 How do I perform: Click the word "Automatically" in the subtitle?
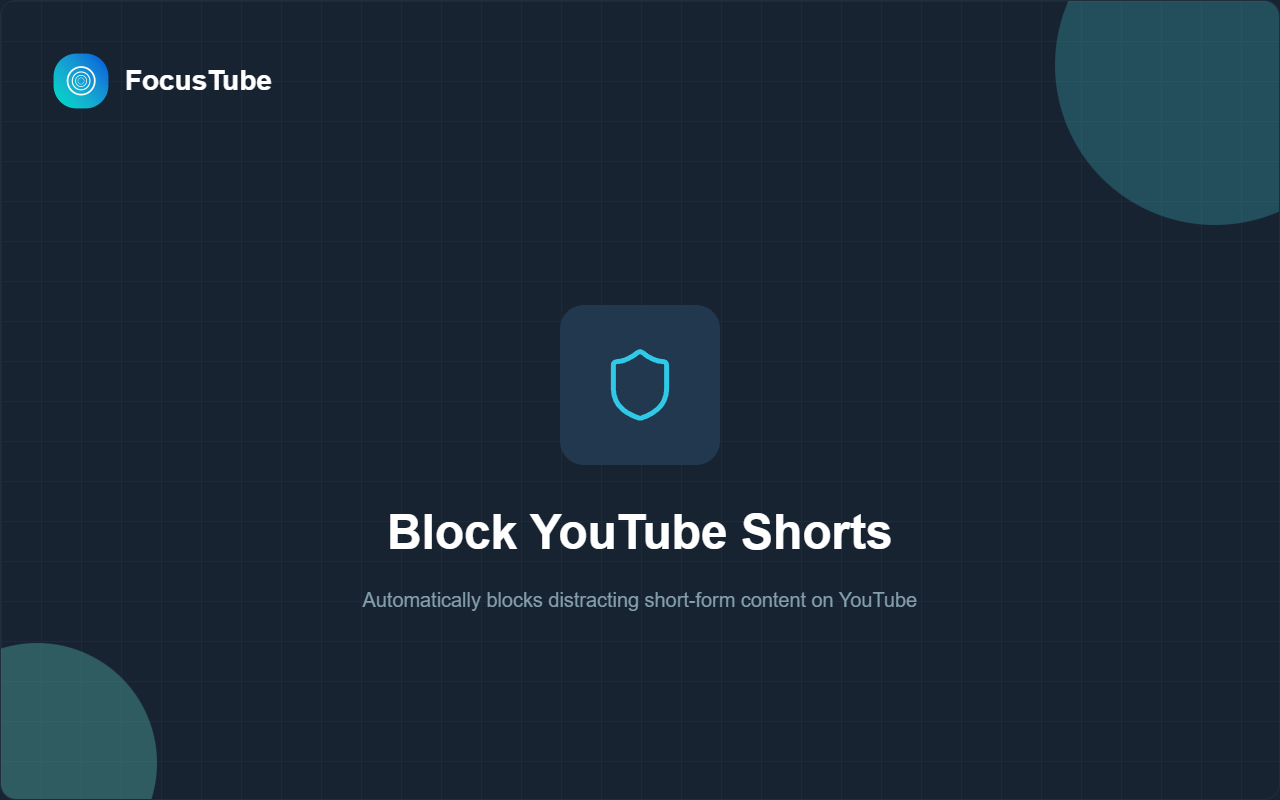coord(421,600)
